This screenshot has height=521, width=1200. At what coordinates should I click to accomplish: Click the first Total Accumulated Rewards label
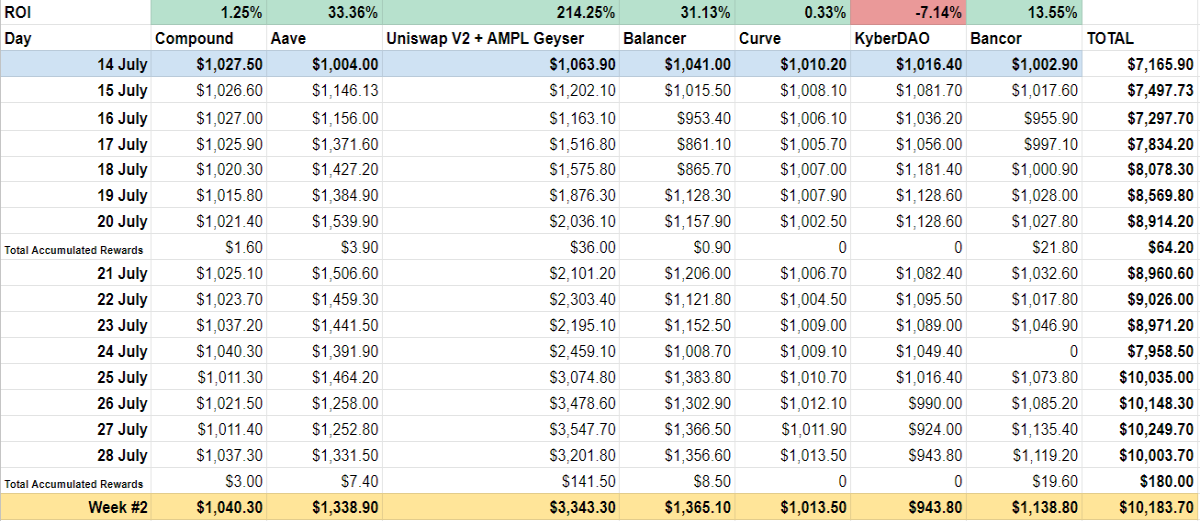(x=76, y=247)
